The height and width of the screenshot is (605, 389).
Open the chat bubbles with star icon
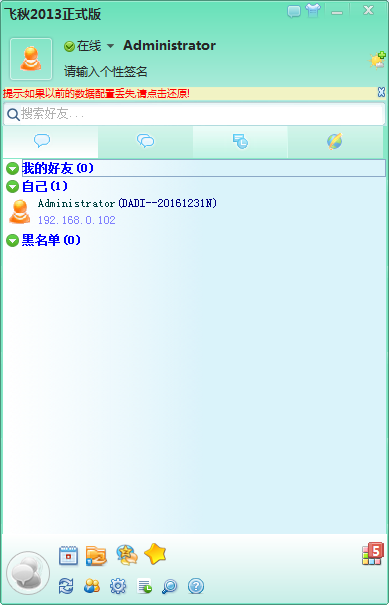click(x=127, y=556)
